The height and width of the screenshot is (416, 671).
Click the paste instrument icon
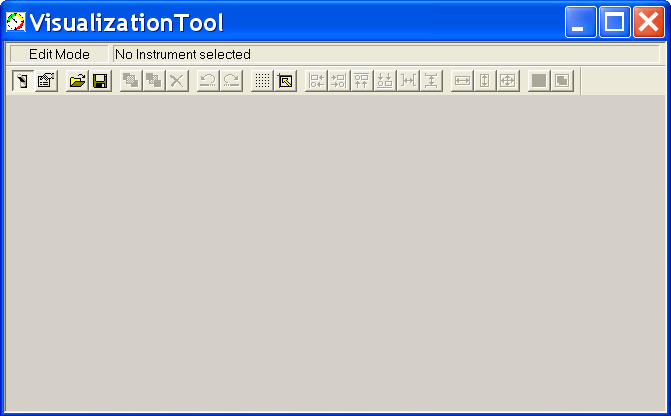154,80
